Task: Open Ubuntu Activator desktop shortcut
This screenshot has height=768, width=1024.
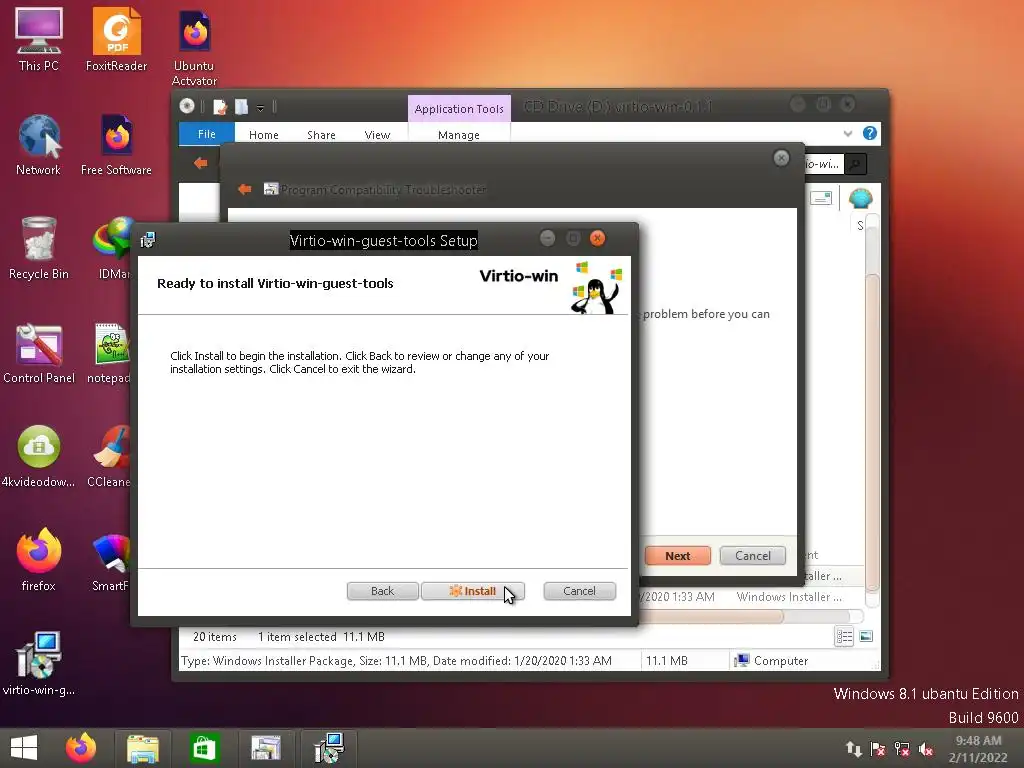Action: tap(194, 47)
